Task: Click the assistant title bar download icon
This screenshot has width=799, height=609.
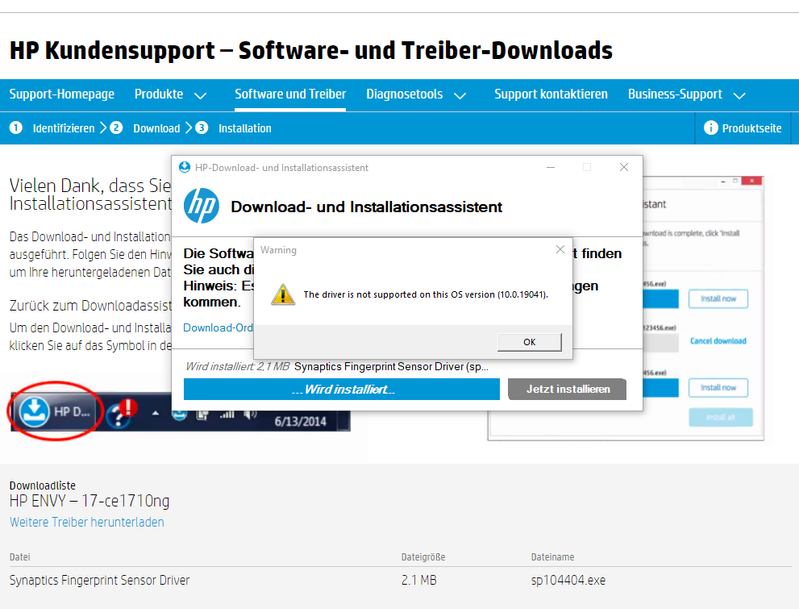Action: point(184,167)
